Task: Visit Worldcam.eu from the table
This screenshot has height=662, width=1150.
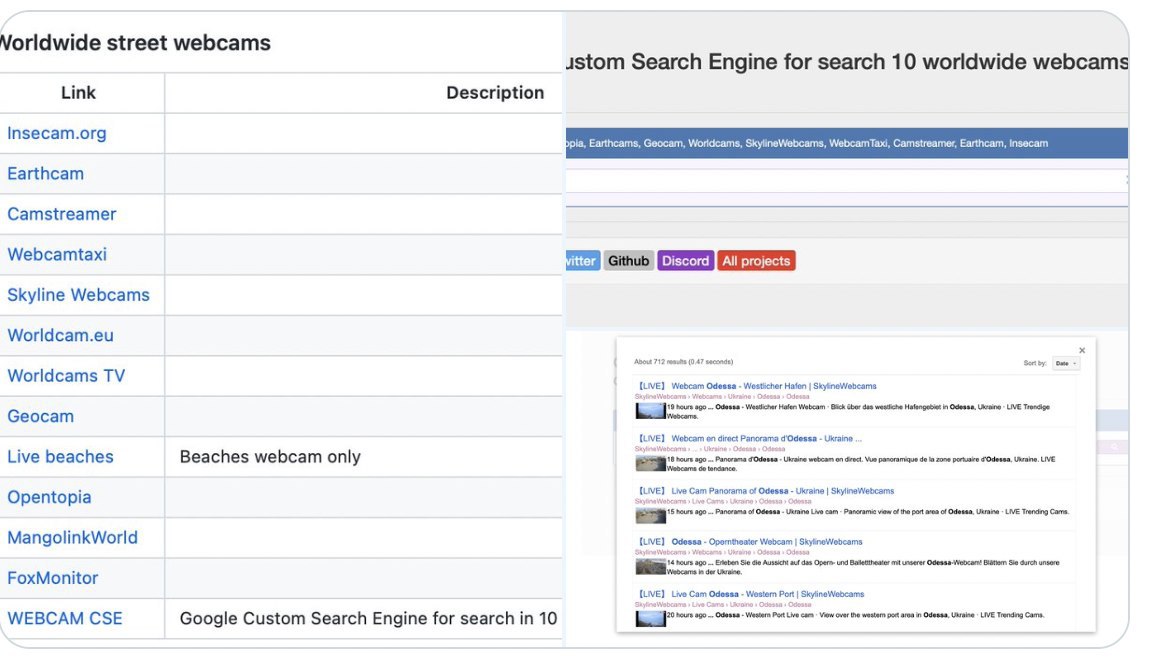Action: point(59,335)
